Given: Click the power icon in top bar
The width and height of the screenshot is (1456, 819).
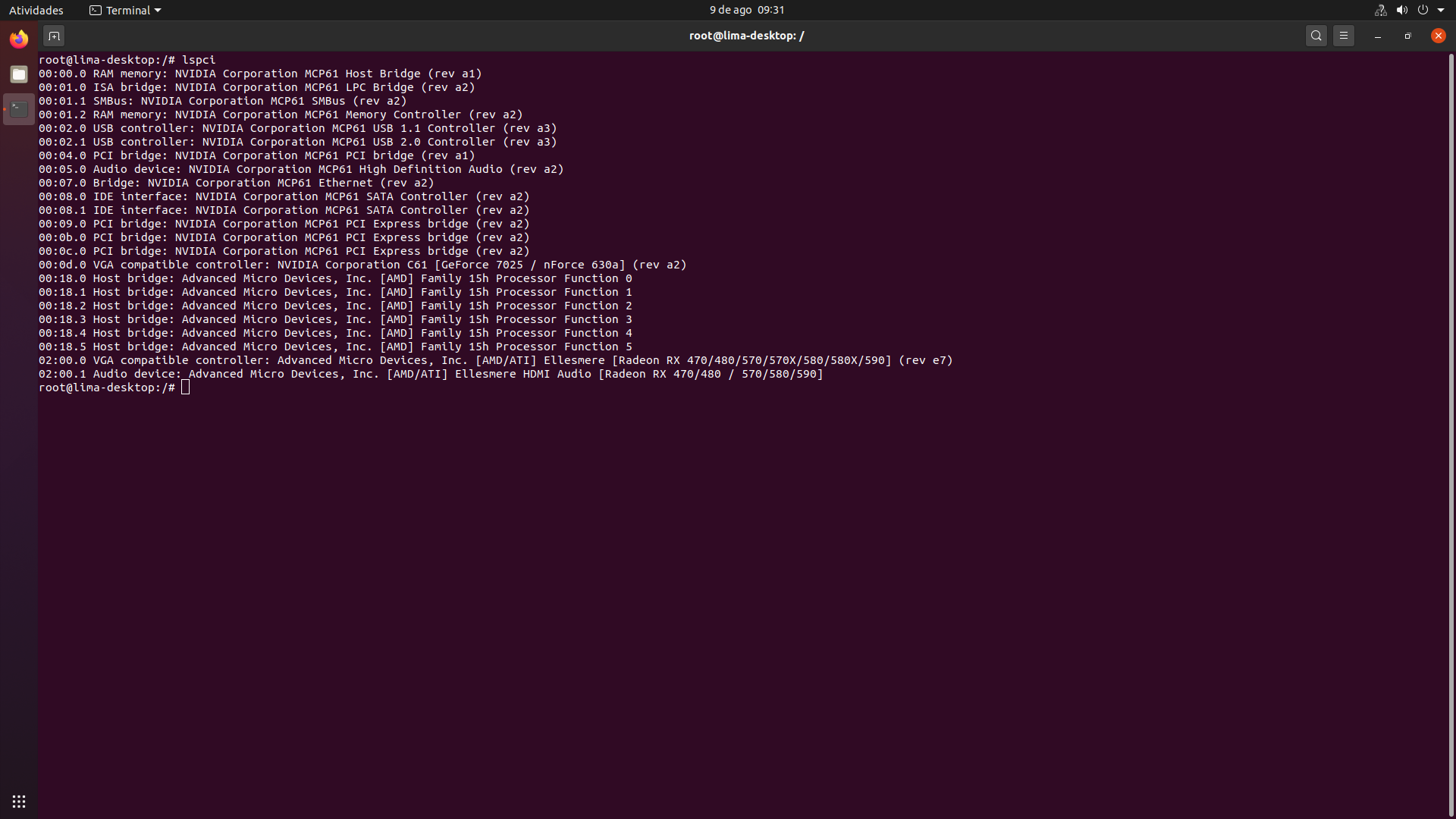Looking at the screenshot, I should point(1423,10).
